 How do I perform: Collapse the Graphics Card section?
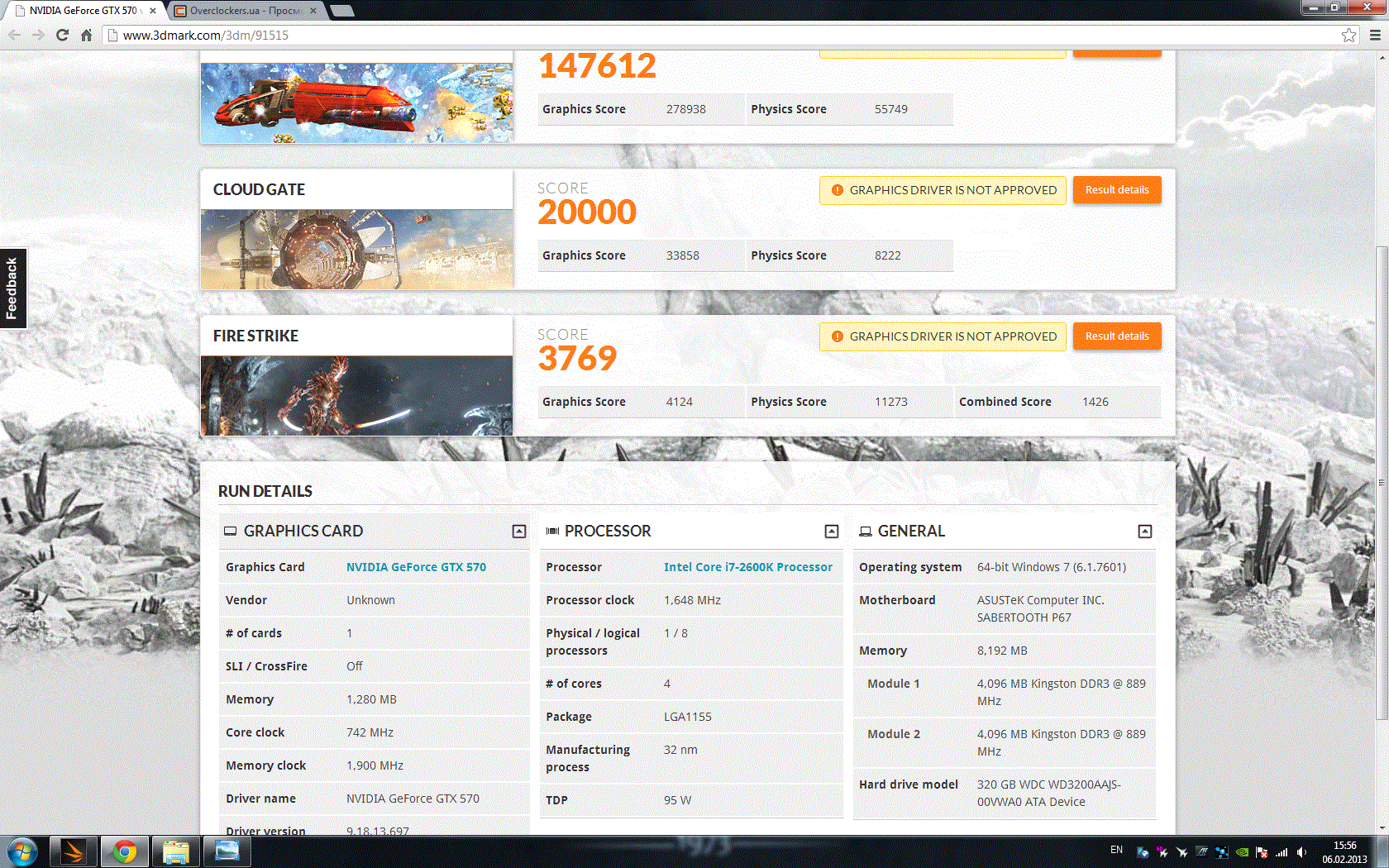(x=519, y=532)
